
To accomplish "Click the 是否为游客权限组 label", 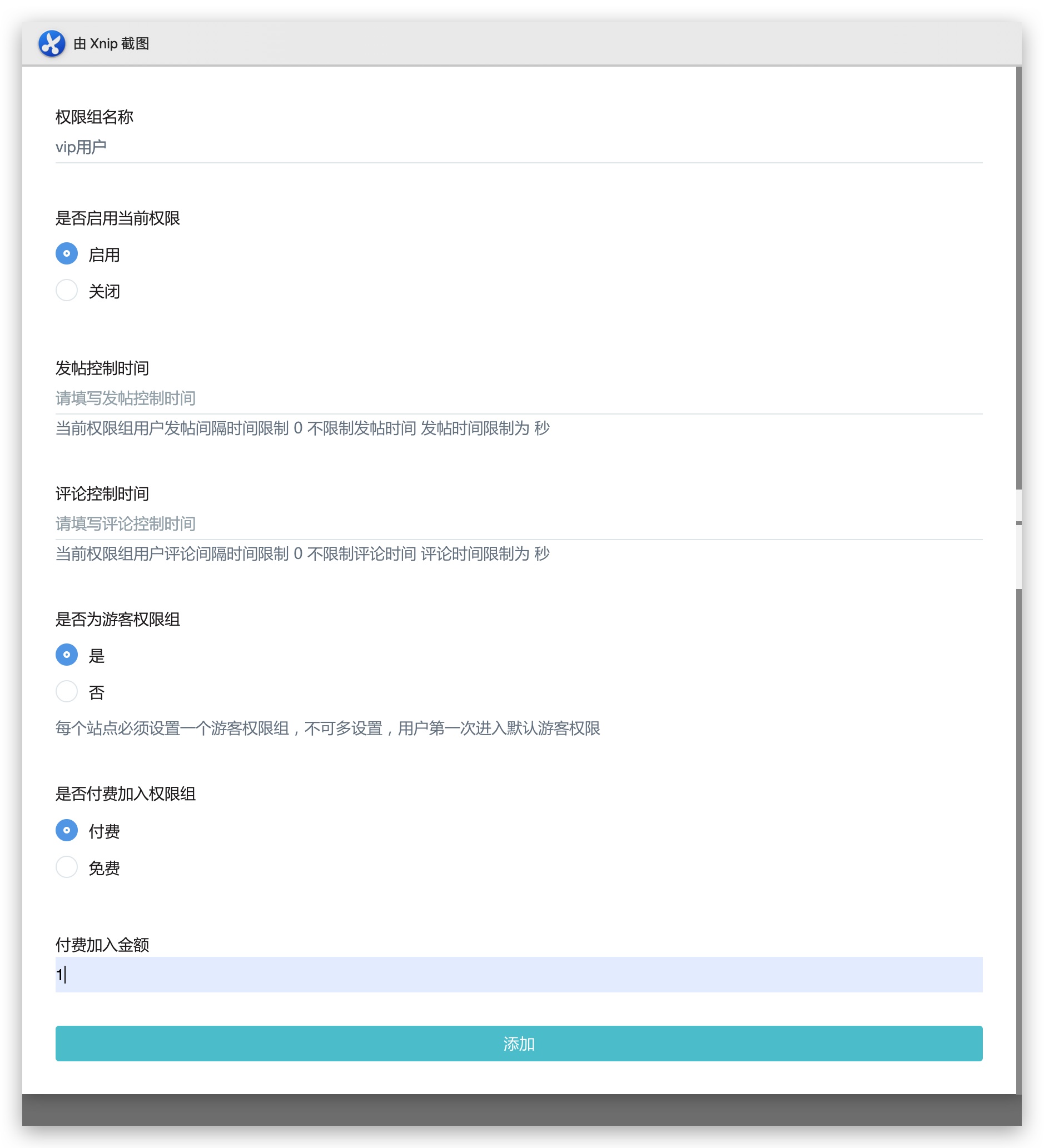I will coord(117,620).
